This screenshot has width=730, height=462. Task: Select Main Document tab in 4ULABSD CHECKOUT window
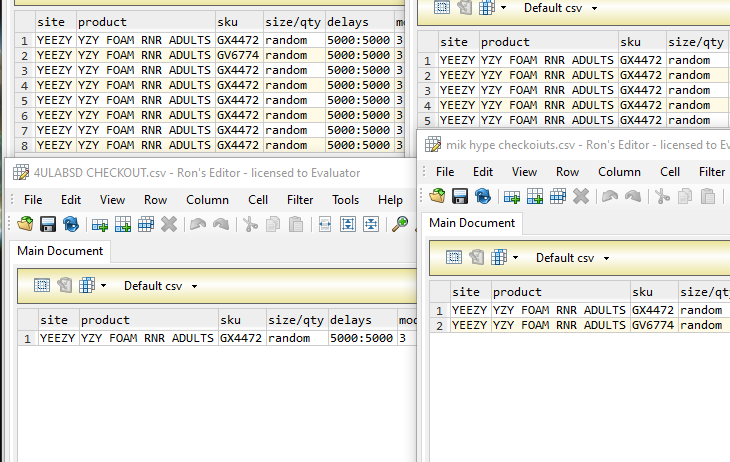pyautogui.click(x=60, y=251)
